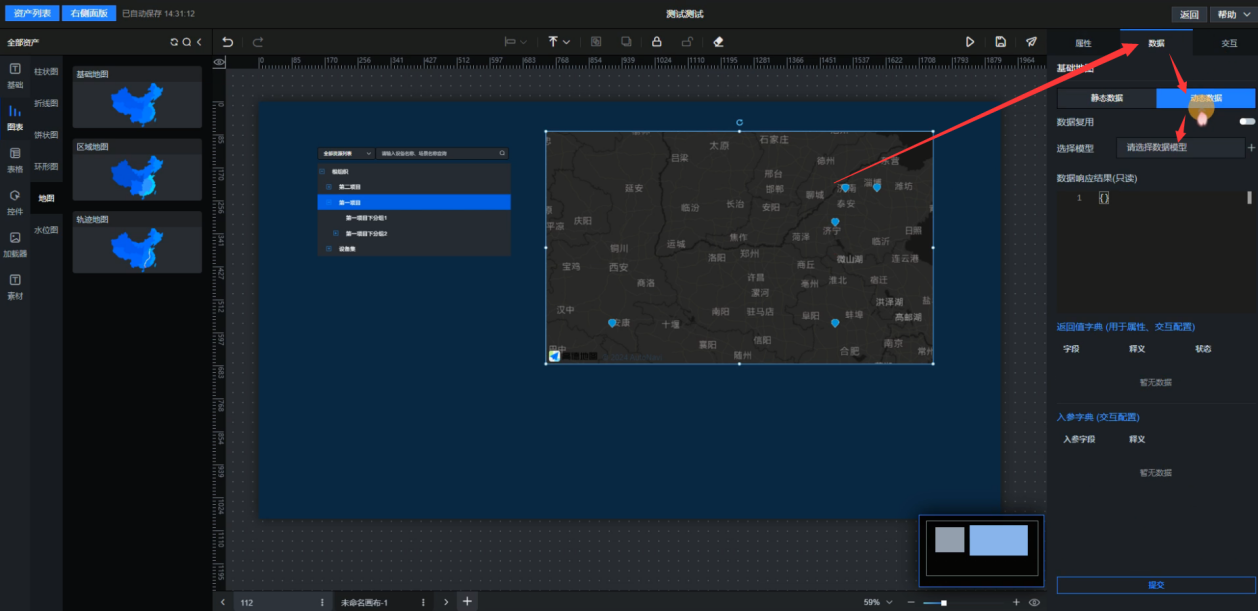1258x611 pixels.
Task: Switch to the 交互 tab
Action: click(x=1229, y=43)
